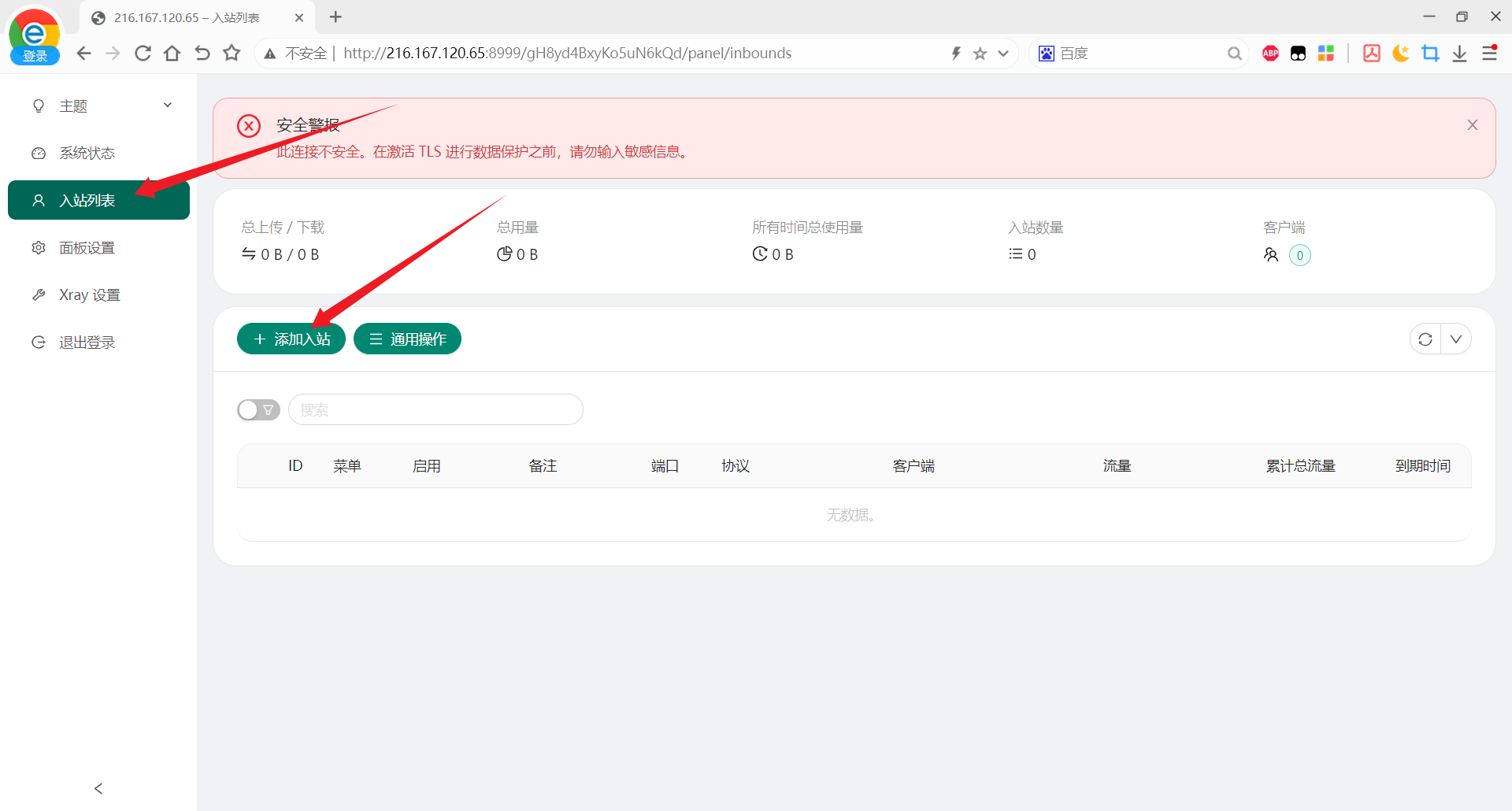This screenshot has height=811, width=1512.
Task: Click the Baidu search magnifier icon
Action: pos(1234,54)
